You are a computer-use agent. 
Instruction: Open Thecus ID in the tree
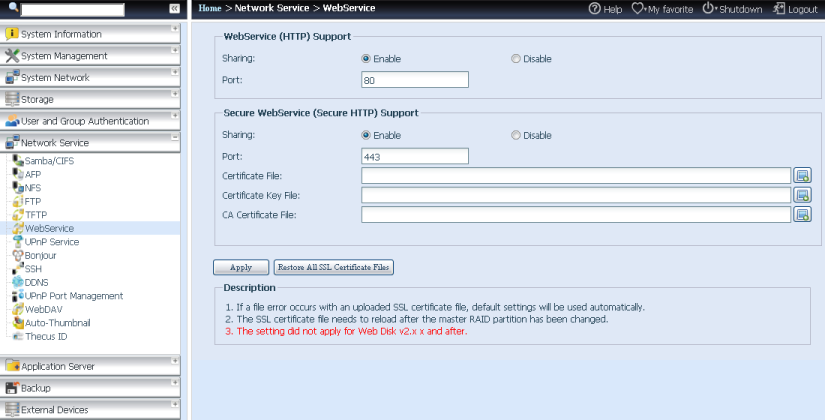tap(46, 336)
